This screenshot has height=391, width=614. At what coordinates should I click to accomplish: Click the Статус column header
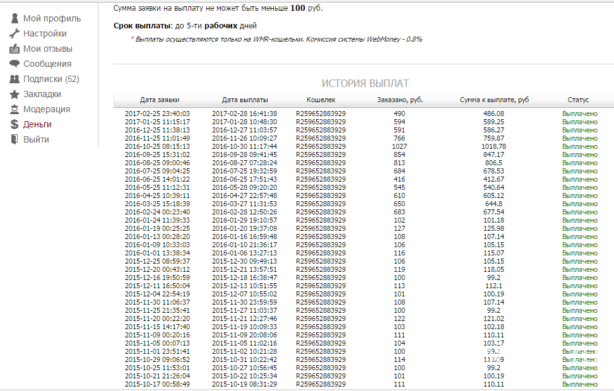[578, 100]
